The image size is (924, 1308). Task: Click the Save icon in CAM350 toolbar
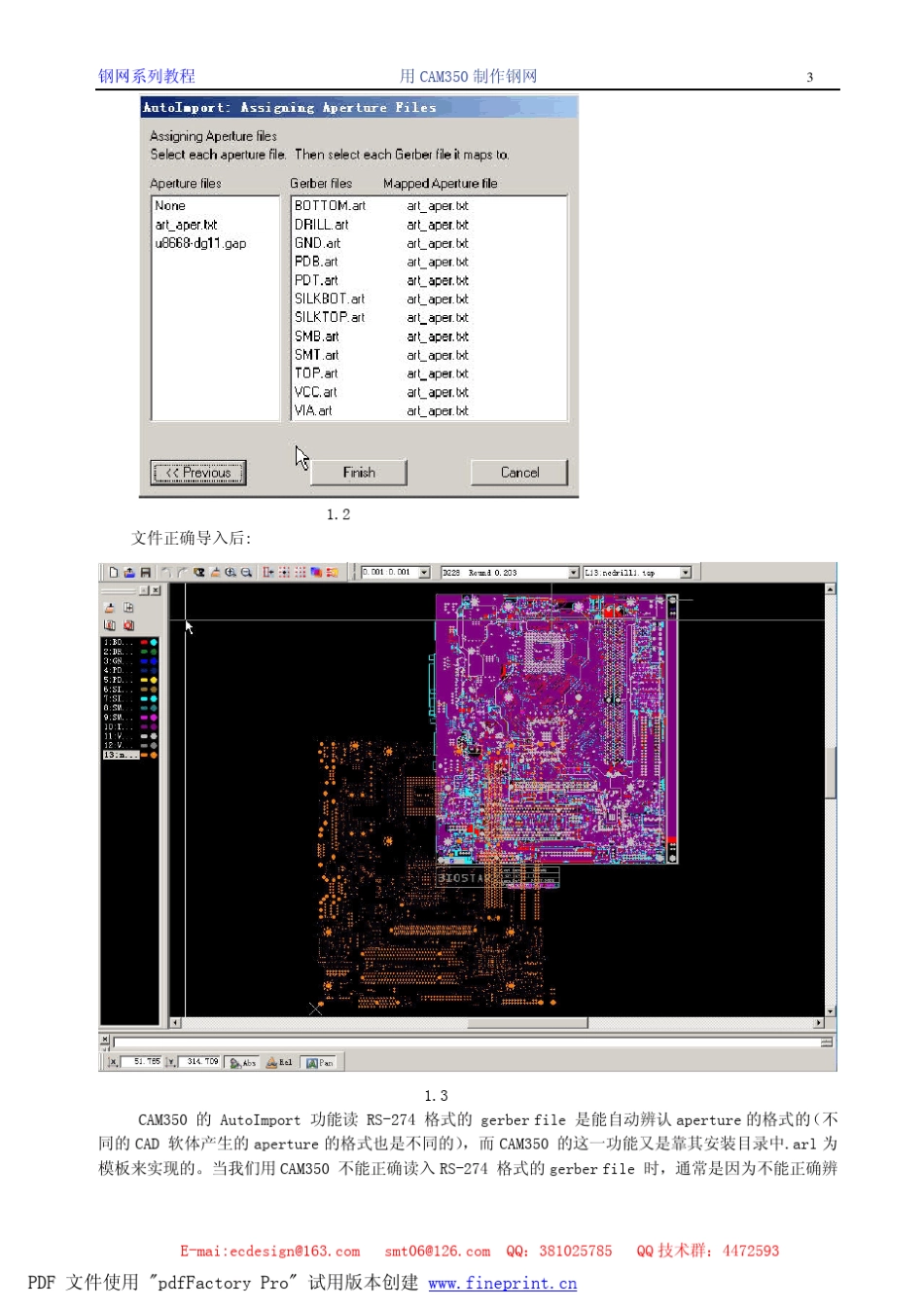pyautogui.click(x=145, y=573)
